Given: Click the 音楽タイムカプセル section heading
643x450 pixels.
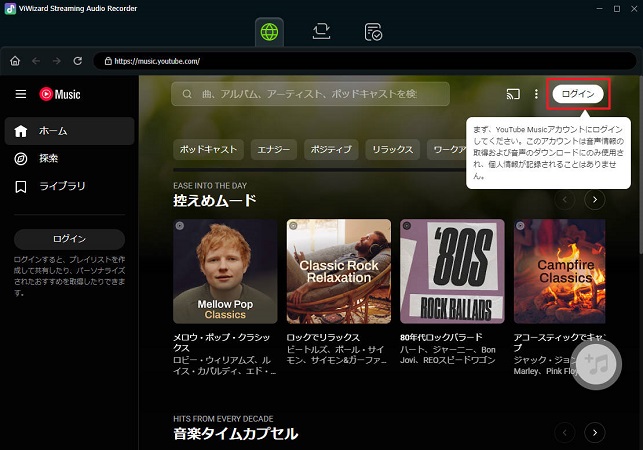Looking at the screenshot, I should tap(235, 434).
